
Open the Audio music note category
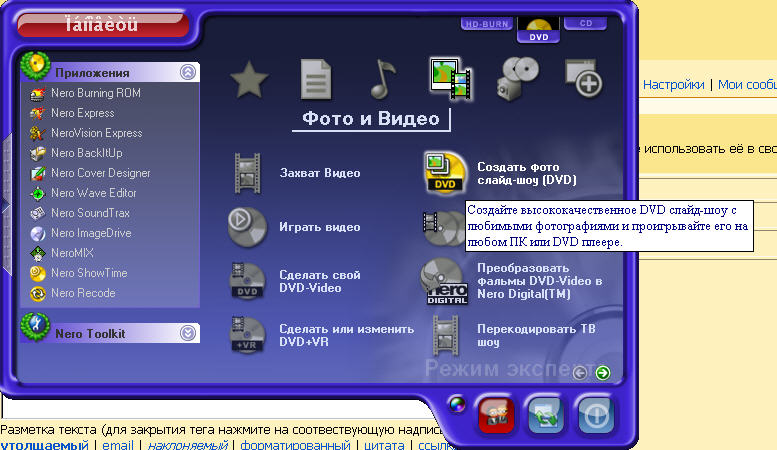point(382,80)
